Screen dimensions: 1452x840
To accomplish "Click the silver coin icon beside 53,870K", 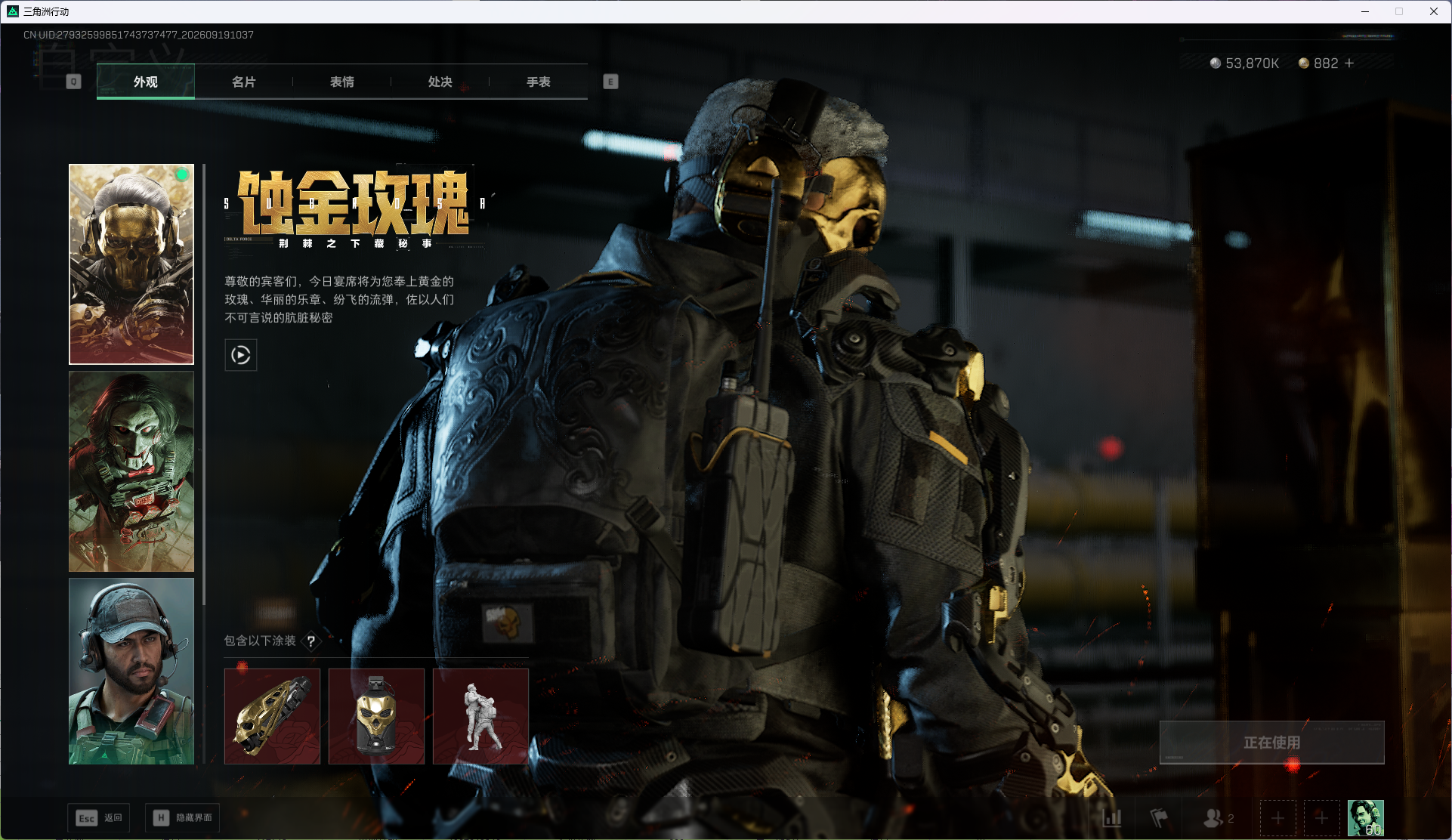I will (1215, 63).
